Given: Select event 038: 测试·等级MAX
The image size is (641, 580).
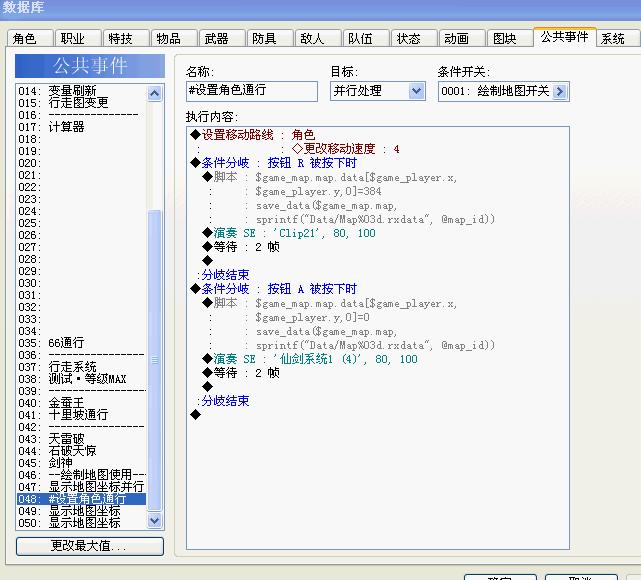Looking at the screenshot, I should click(x=81, y=378).
